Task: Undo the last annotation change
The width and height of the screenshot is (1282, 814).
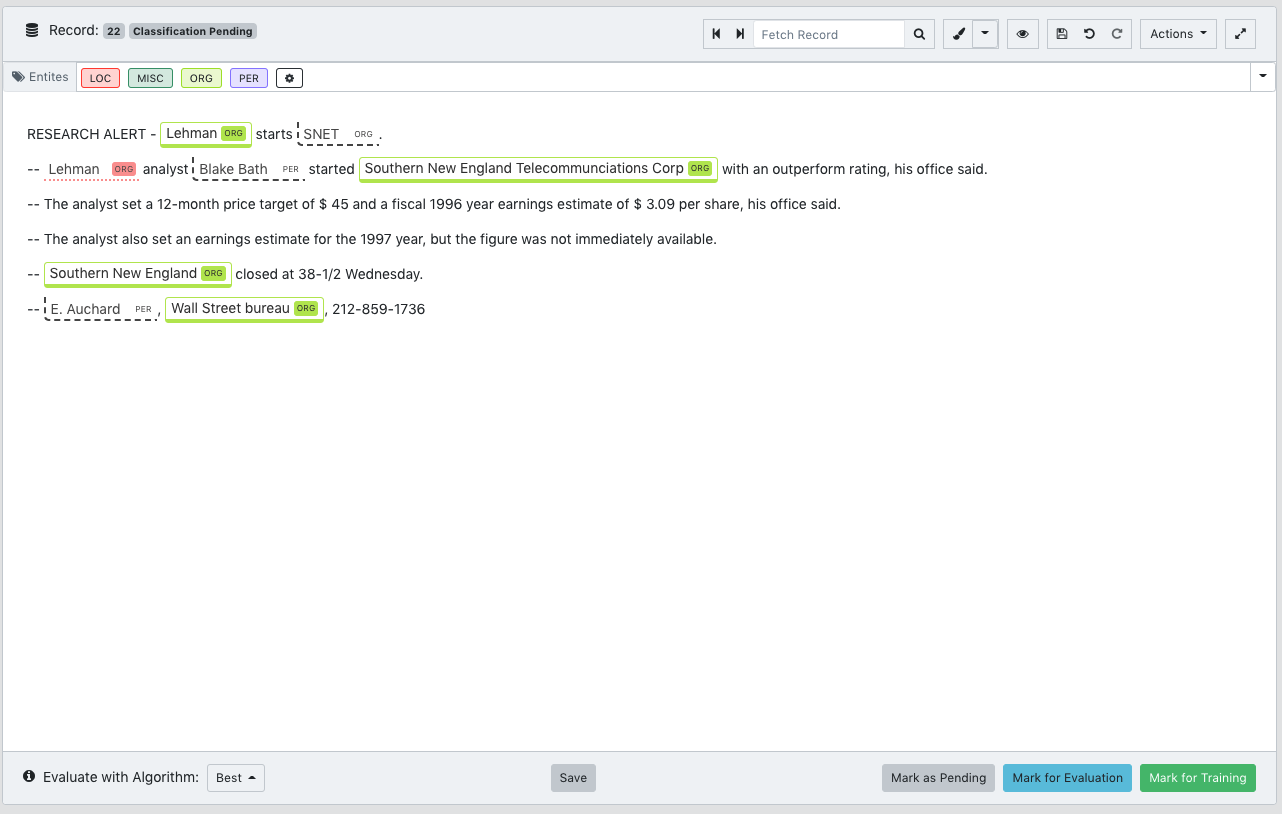Action: tap(1089, 34)
